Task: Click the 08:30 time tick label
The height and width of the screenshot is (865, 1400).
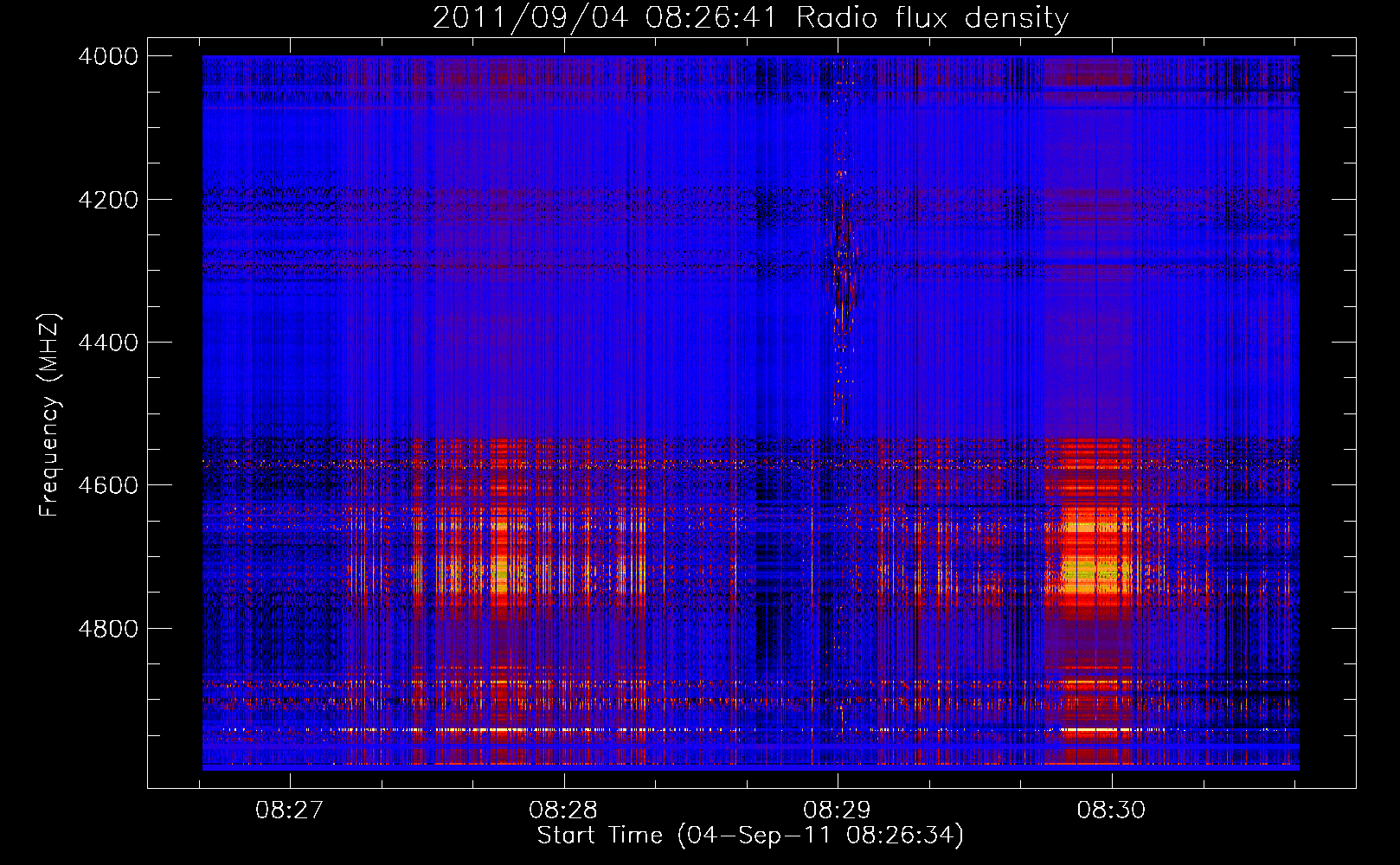Action: (1111, 810)
